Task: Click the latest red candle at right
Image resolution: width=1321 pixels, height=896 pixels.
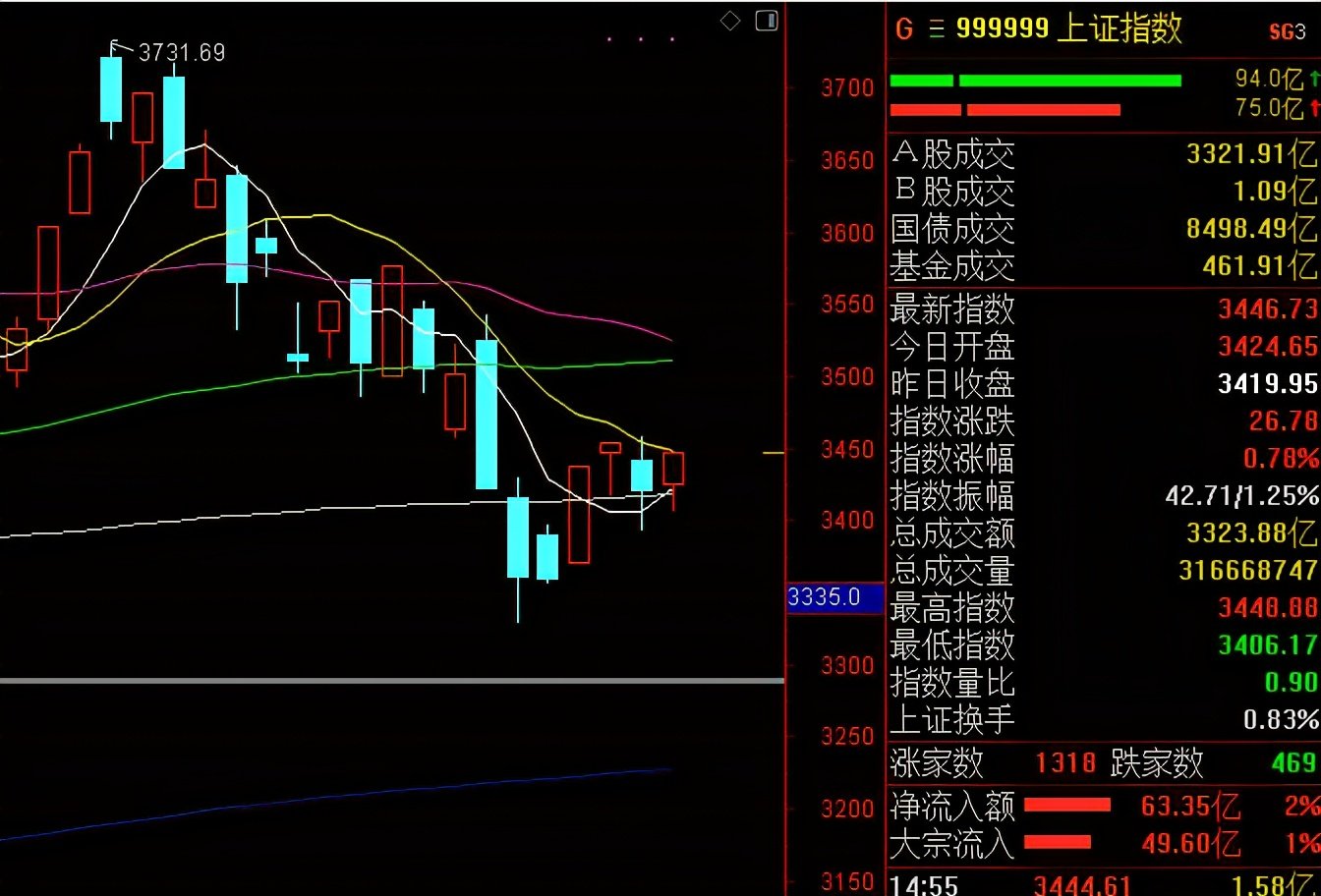Action: point(673,469)
